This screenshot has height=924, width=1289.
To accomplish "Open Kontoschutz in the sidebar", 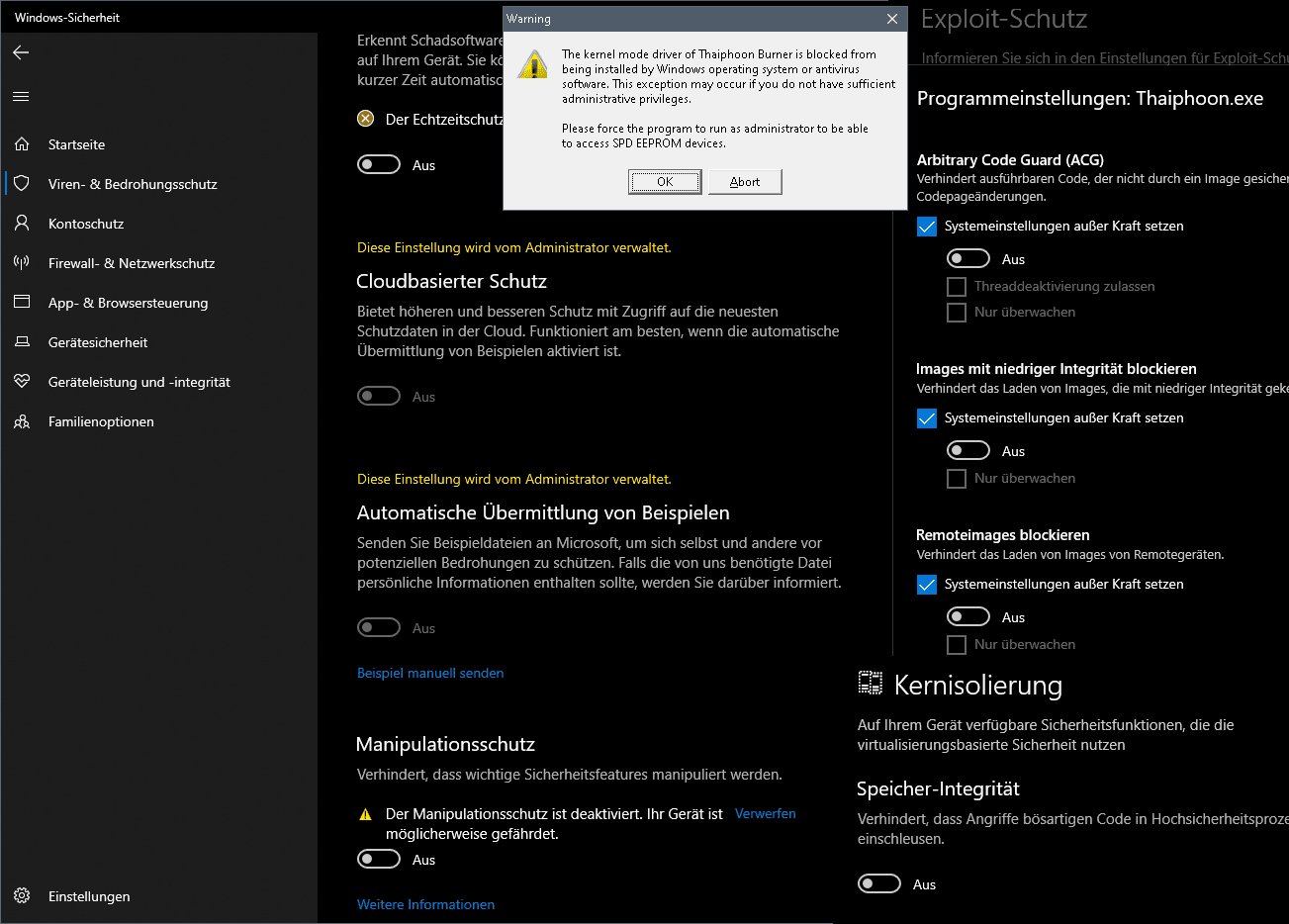I will [x=86, y=224].
